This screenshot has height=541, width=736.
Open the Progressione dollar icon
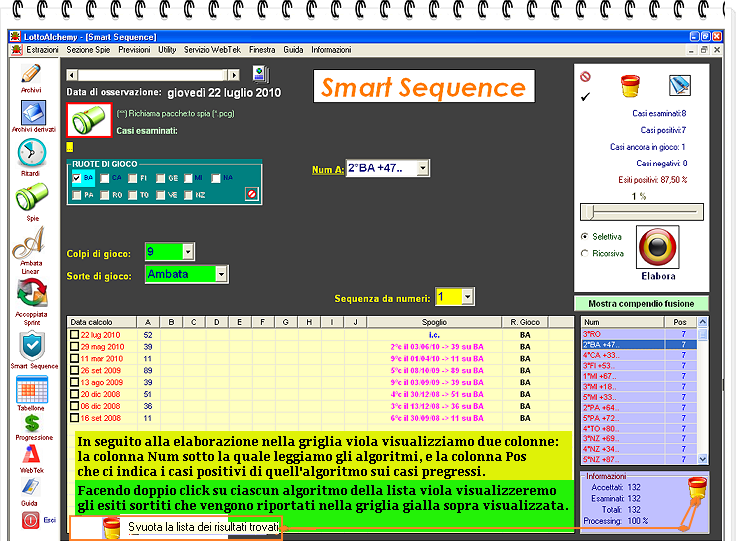(x=31, y=425)
